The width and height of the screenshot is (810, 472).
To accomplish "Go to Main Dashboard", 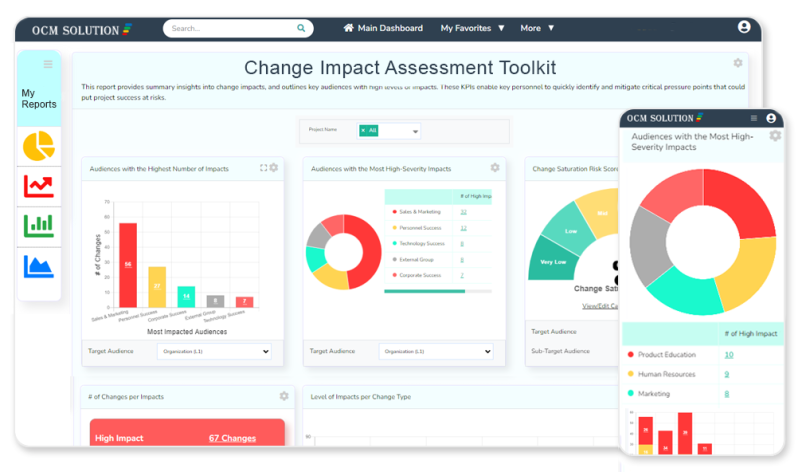I will [x=383, y=28].
